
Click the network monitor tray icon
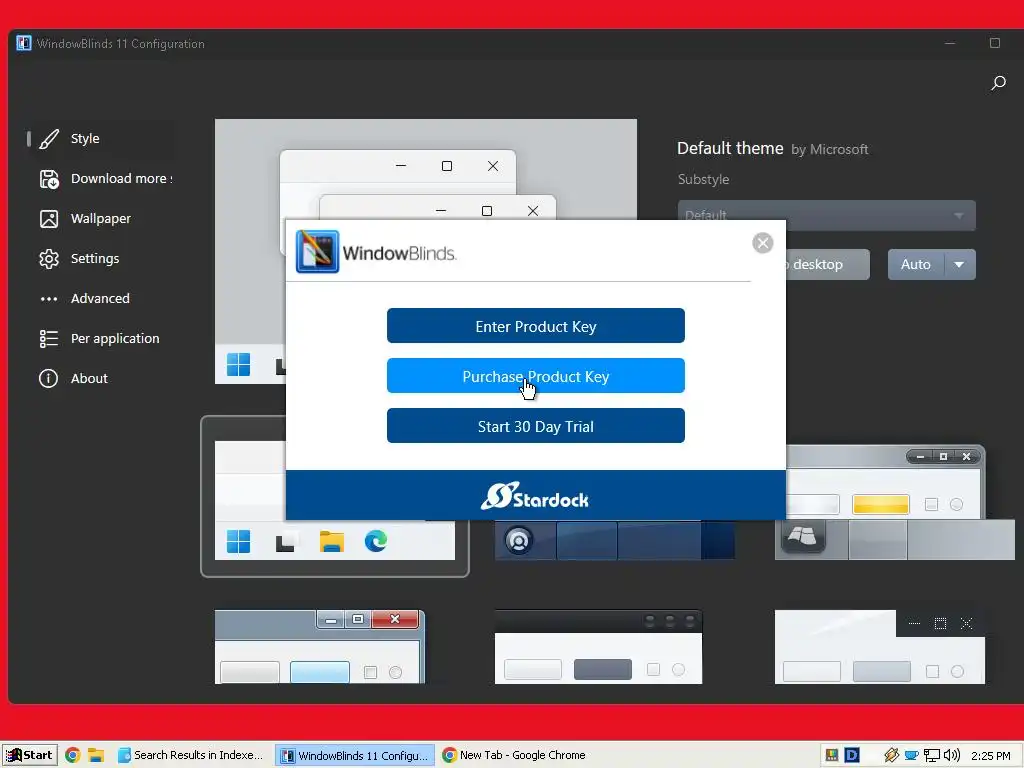[x=932, y=756]
